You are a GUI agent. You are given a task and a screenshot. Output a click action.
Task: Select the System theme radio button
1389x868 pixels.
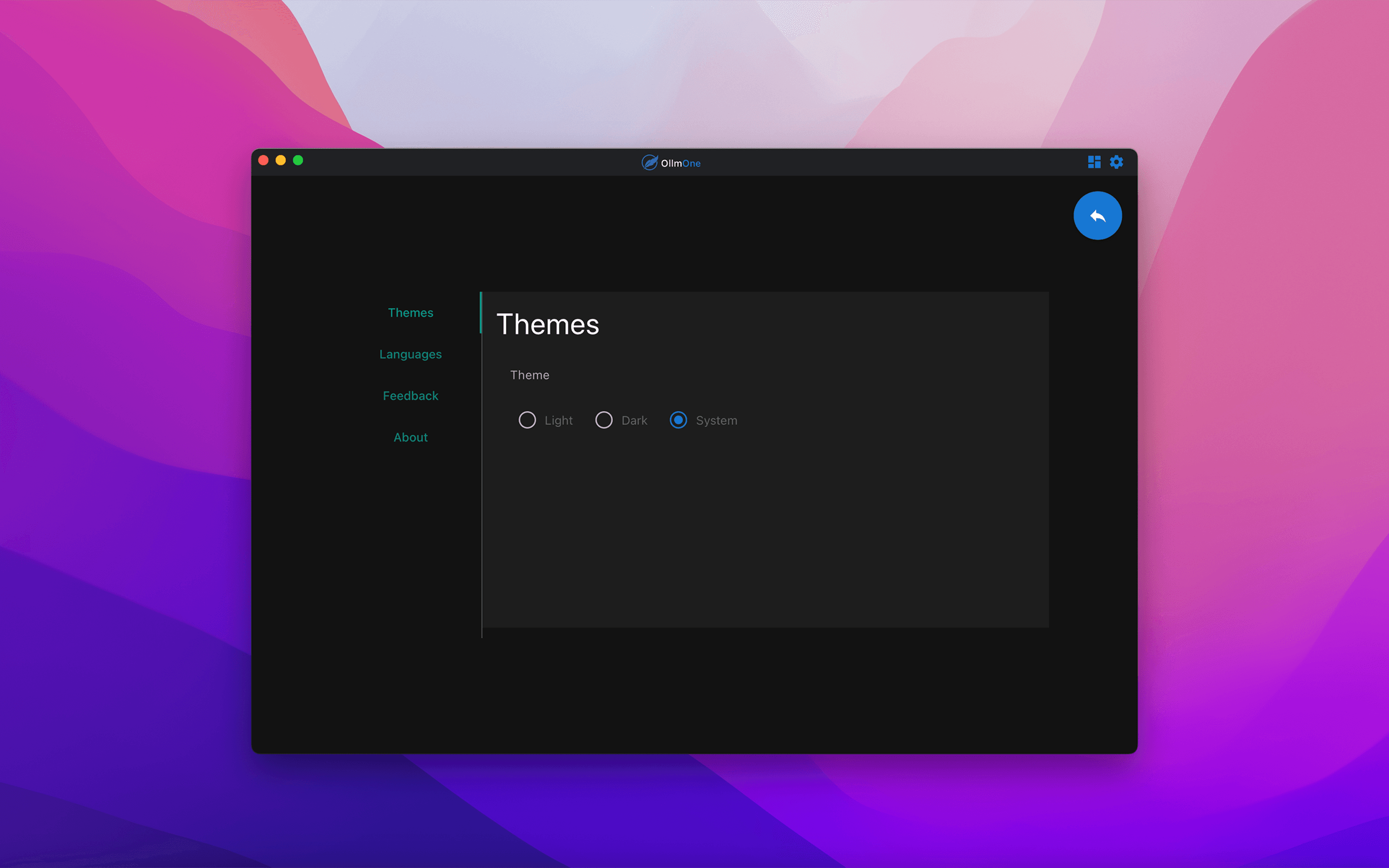pos(679,420)
